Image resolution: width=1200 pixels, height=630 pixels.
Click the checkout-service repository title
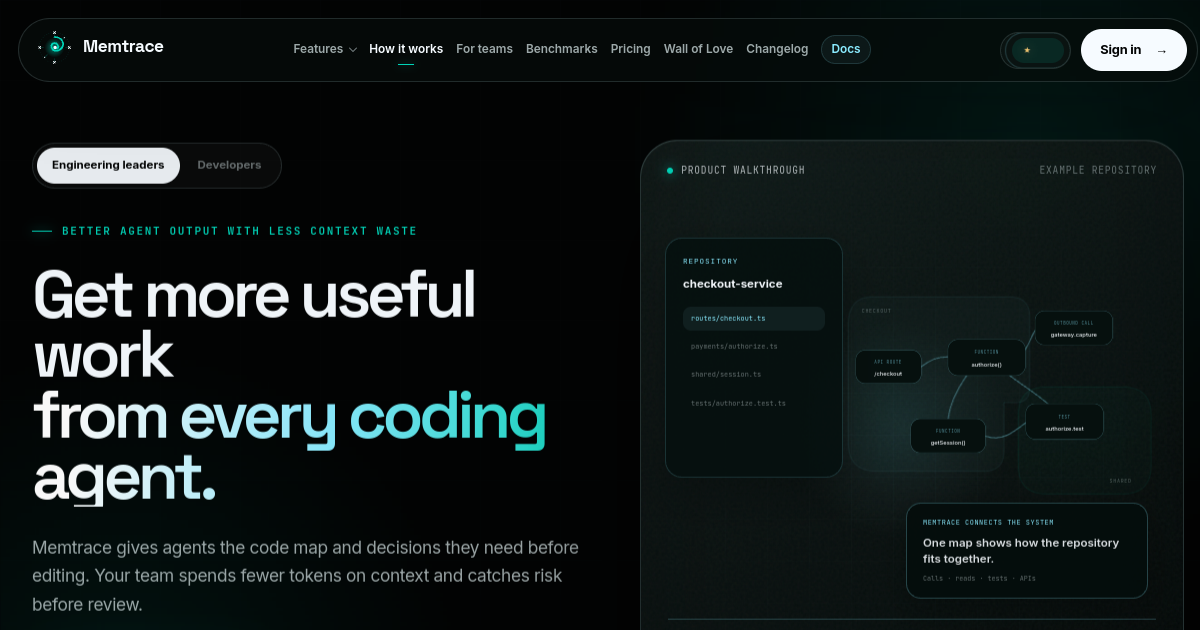(x=733, y=284)
